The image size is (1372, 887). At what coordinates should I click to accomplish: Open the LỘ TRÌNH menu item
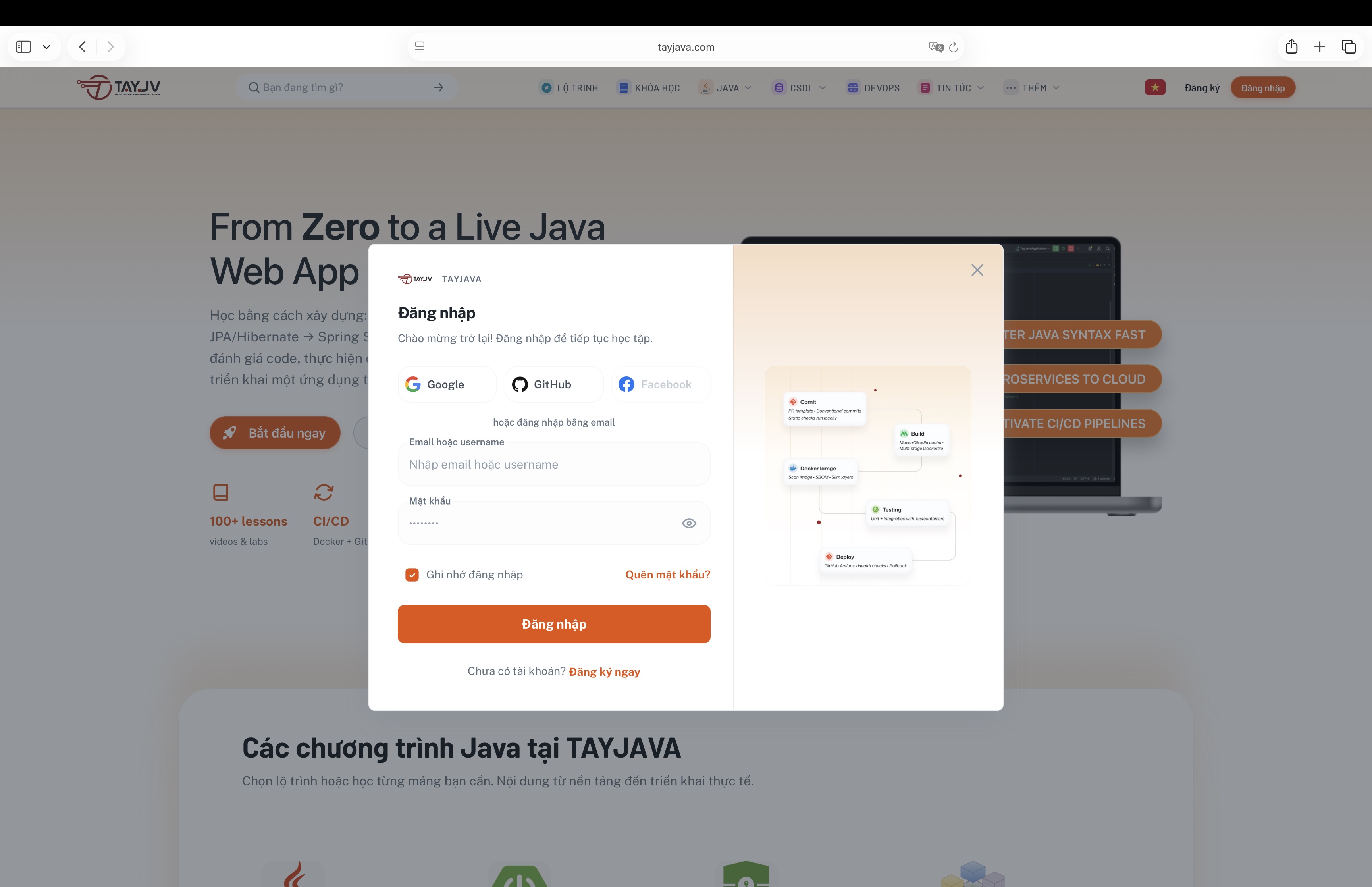point(569,87)
